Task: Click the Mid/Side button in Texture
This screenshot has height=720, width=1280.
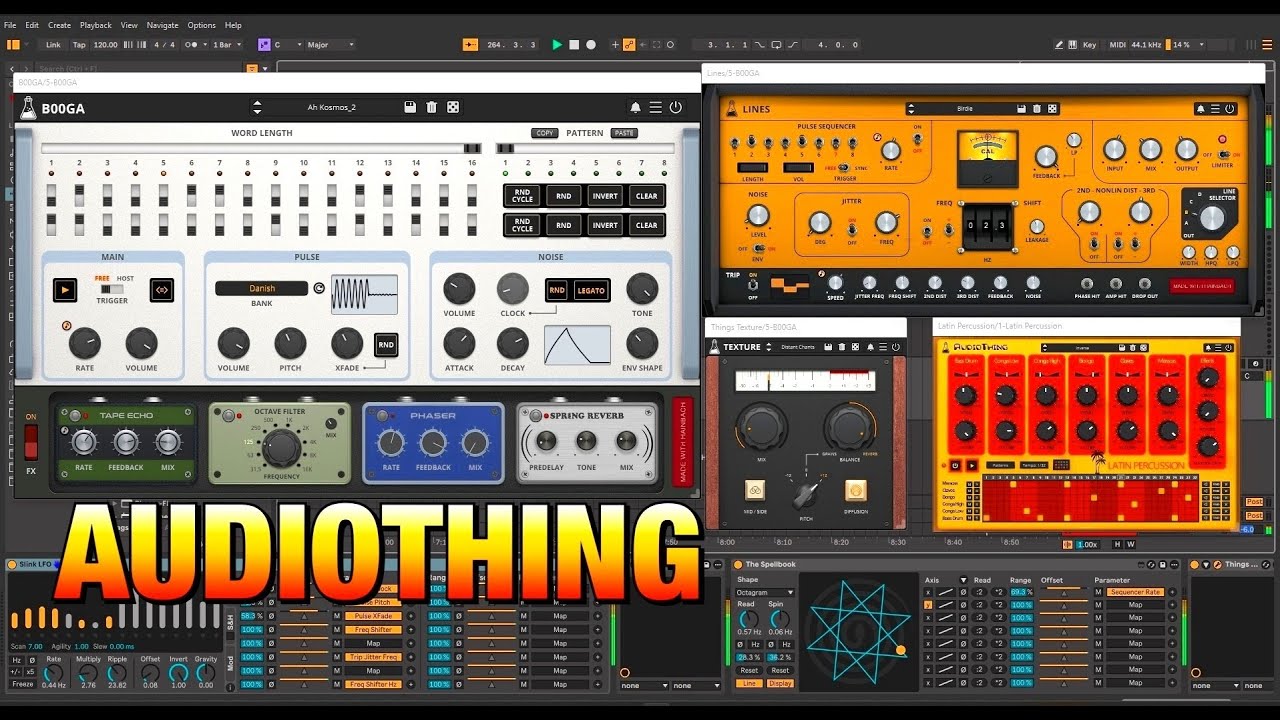Action: (x=755, y=489)
